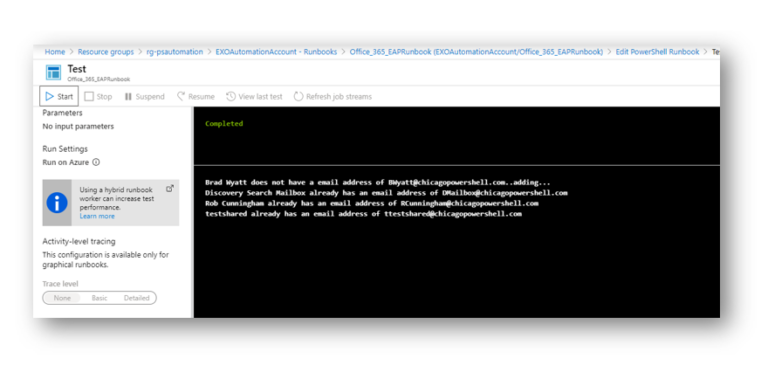
Task: Open View last test clock icon
Action: click(x=231, y=96)
